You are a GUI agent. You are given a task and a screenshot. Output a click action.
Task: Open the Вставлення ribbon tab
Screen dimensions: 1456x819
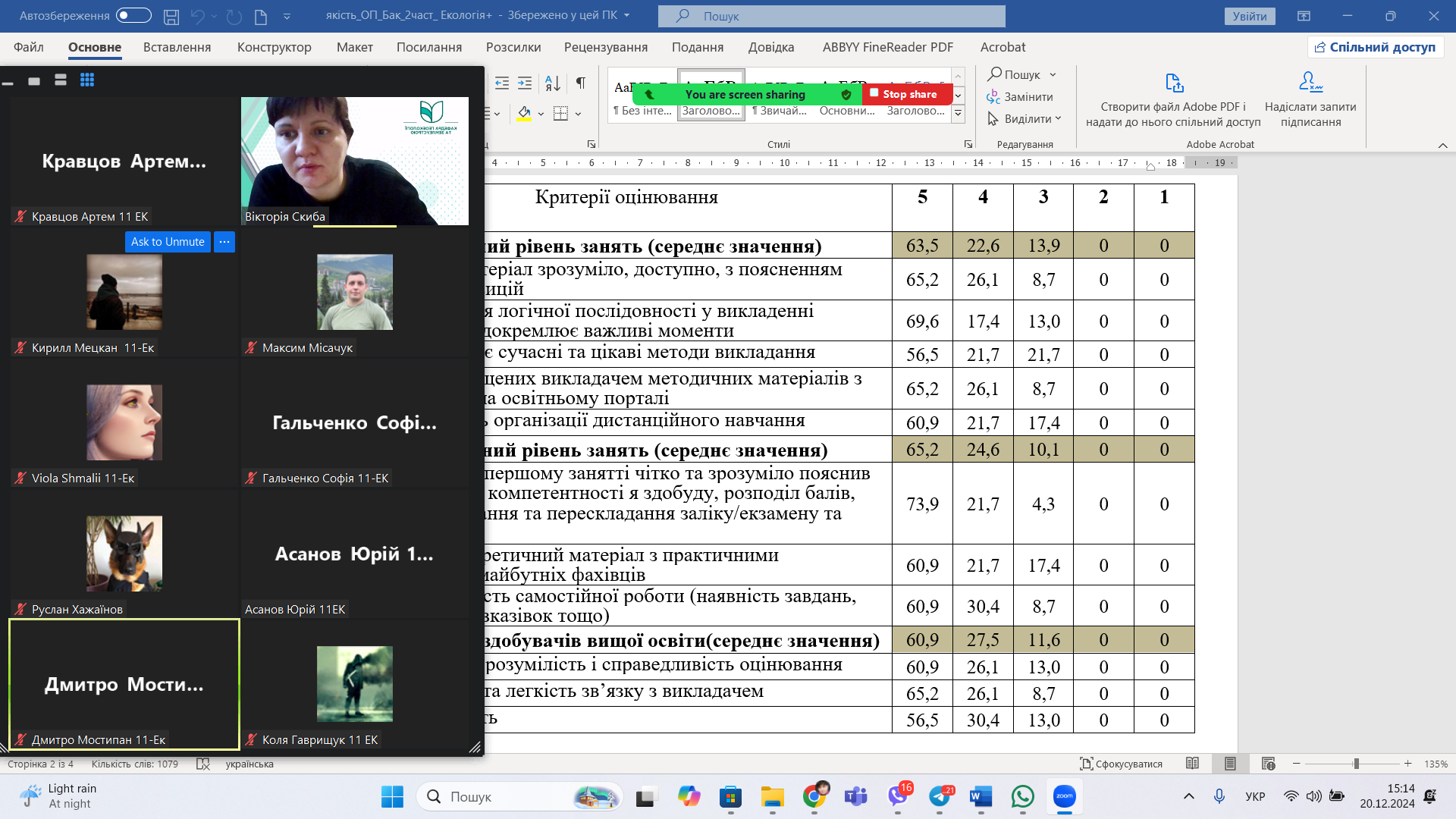point(177,47)
